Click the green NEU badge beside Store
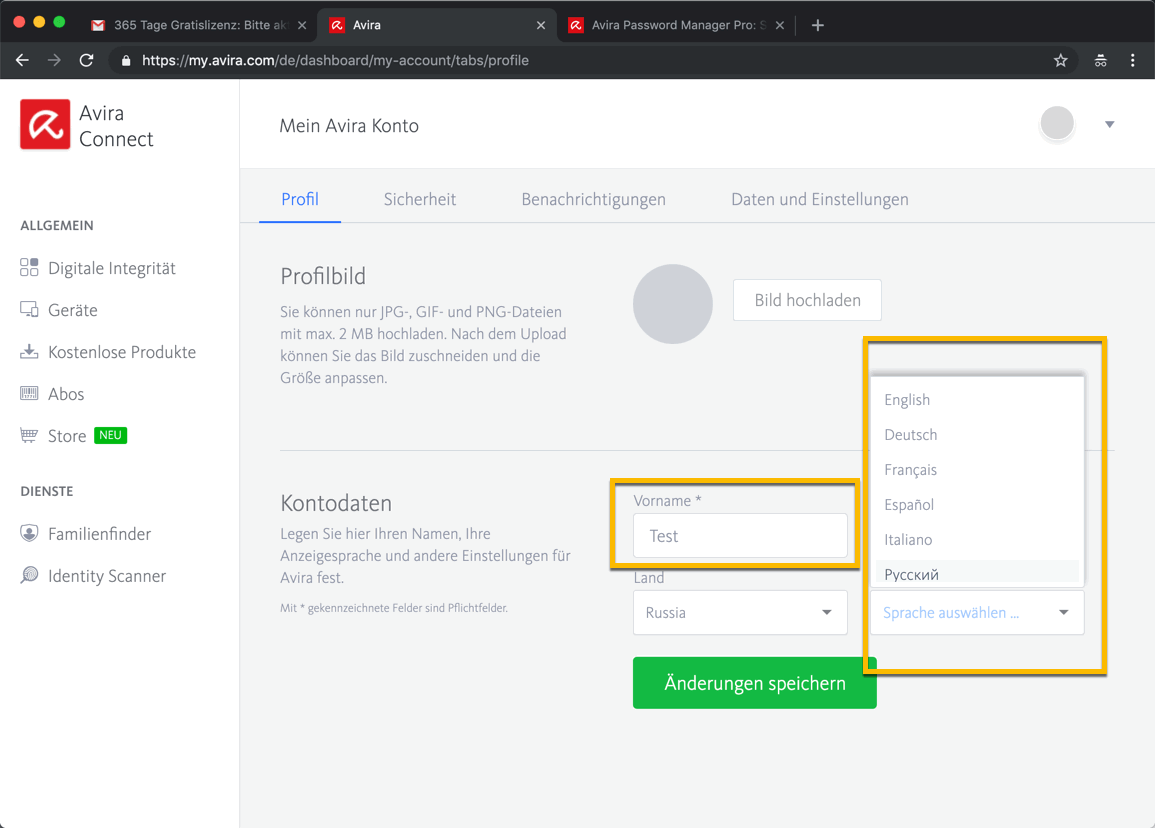 click(110, 435)
